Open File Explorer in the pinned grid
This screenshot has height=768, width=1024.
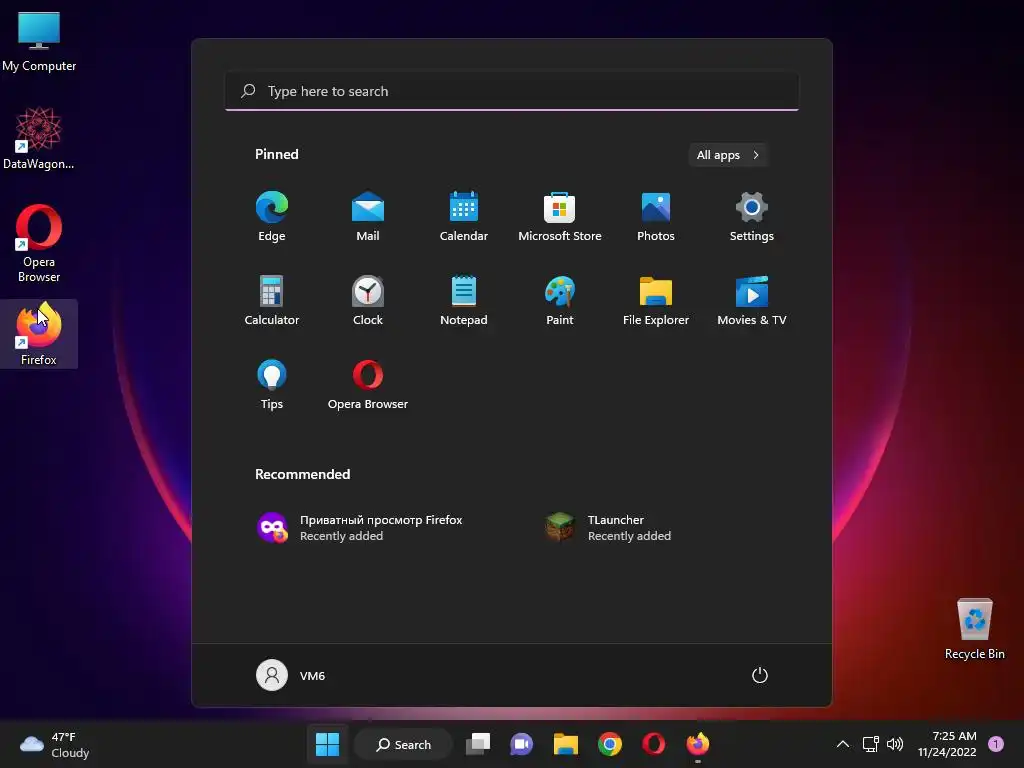pos(656,300)
